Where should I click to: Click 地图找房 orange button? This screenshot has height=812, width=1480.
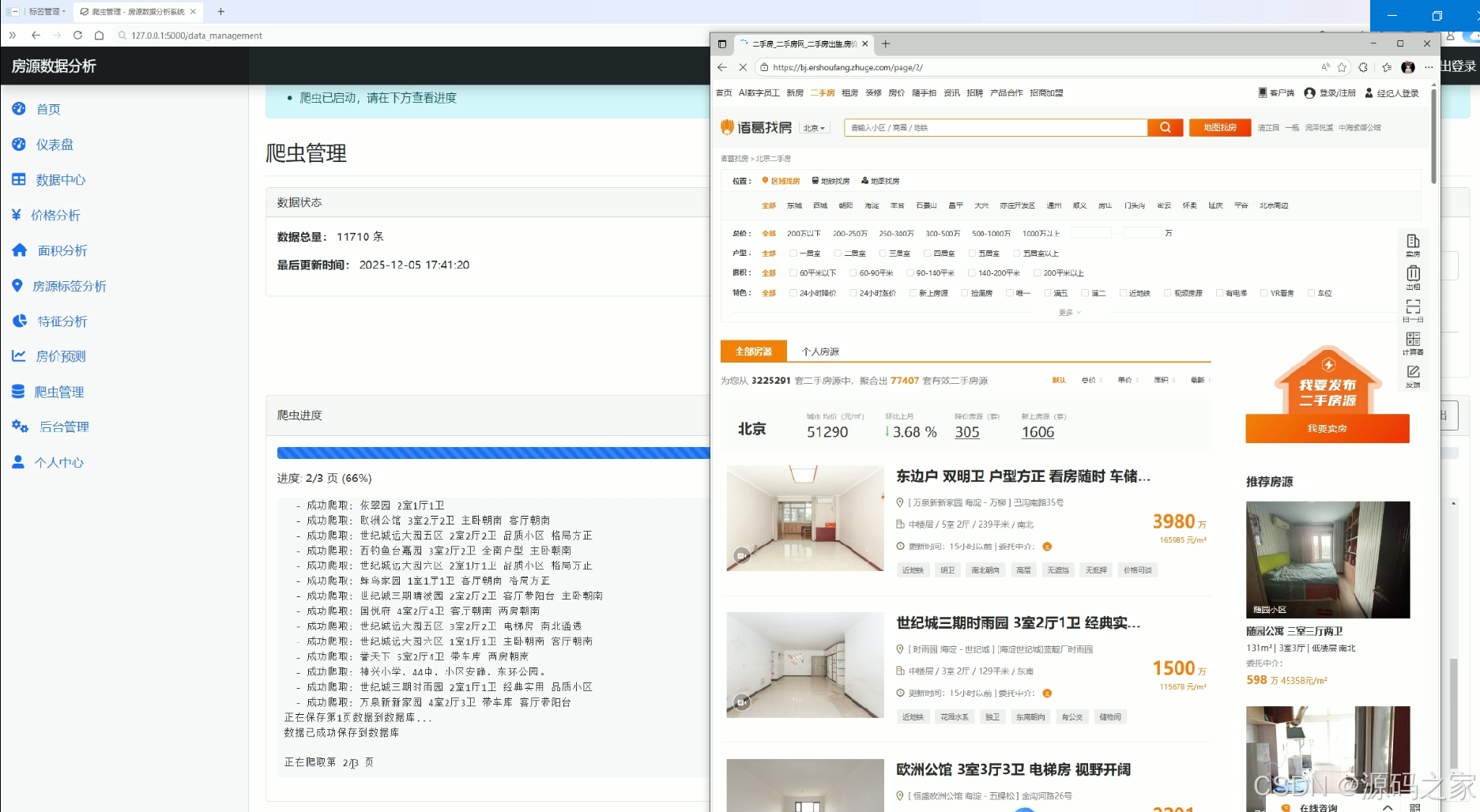[1220, 128]
